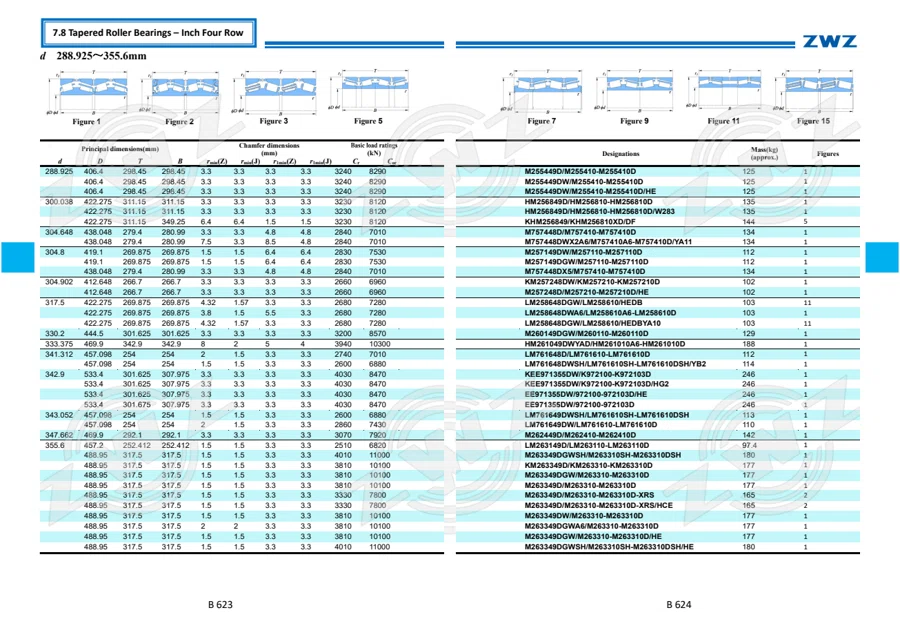Click outer diameter value 444.5
The image size is (900, 637).
point(94,333)
